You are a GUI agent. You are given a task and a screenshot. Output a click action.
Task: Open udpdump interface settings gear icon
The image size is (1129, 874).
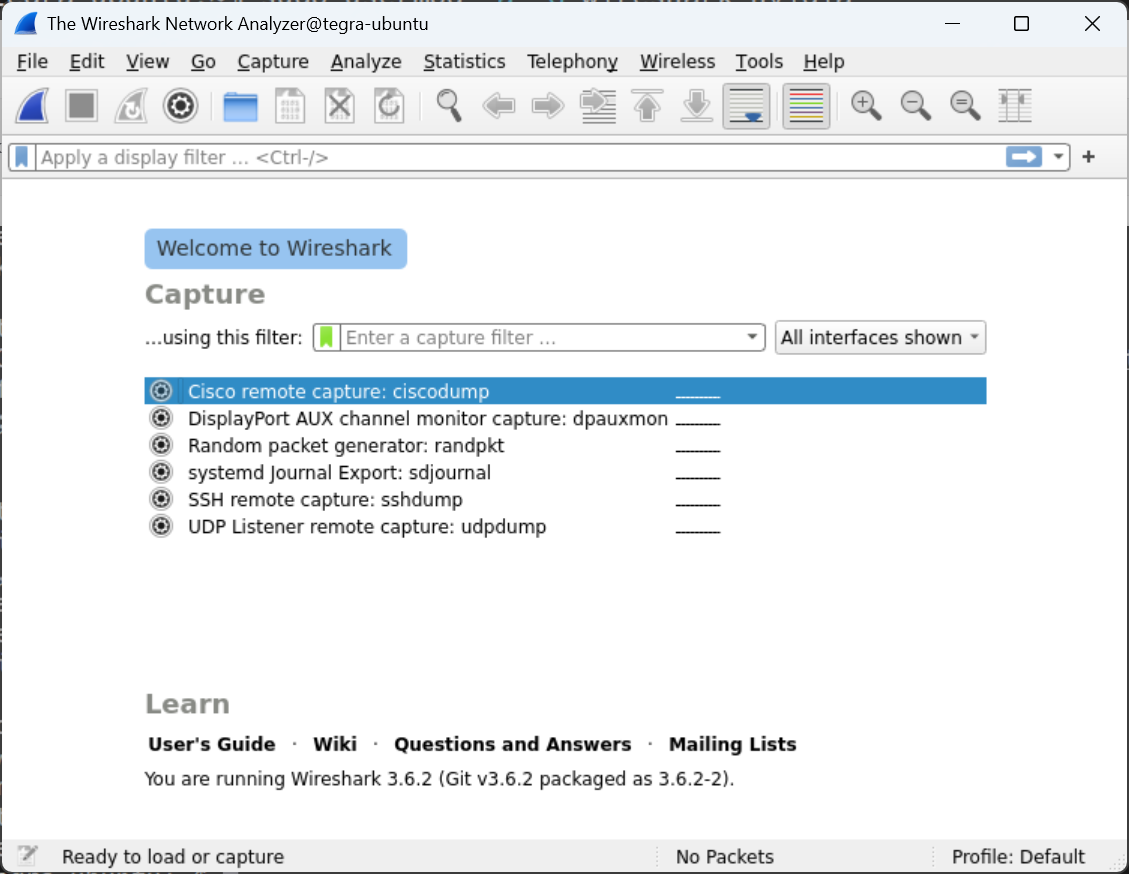161,526
